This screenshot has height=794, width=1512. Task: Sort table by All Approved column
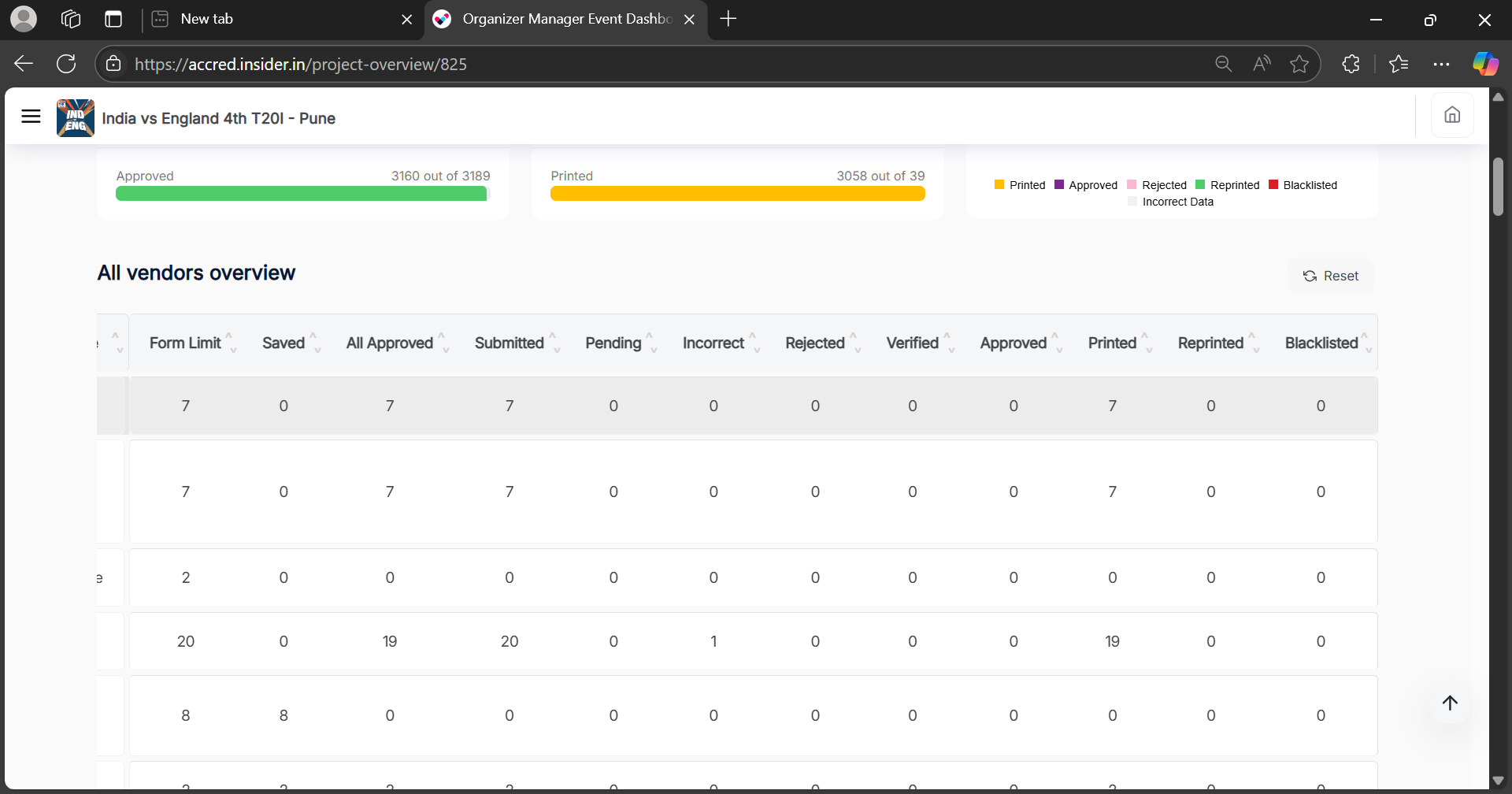[x=390, y=343]
